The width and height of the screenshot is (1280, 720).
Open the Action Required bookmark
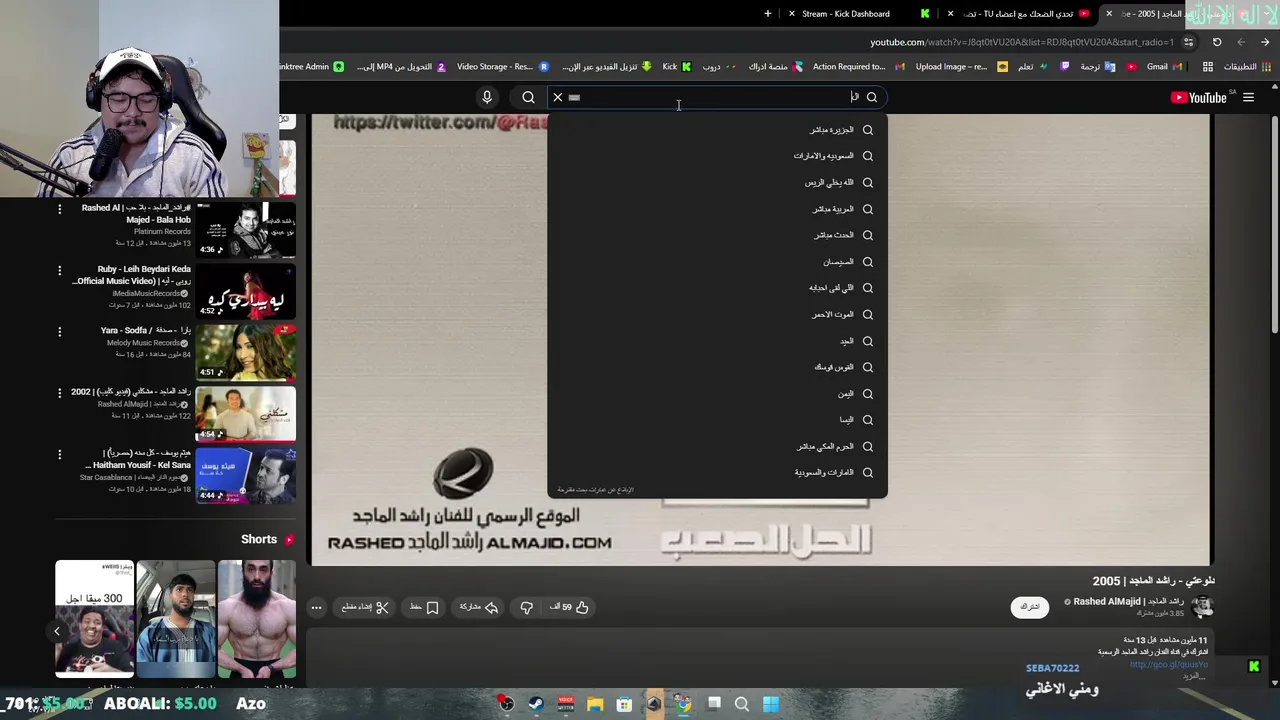coord(857,67)
